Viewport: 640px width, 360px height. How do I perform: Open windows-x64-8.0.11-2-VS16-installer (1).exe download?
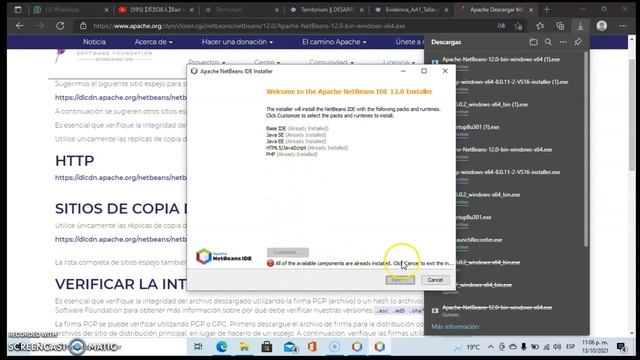coord(512,82)
